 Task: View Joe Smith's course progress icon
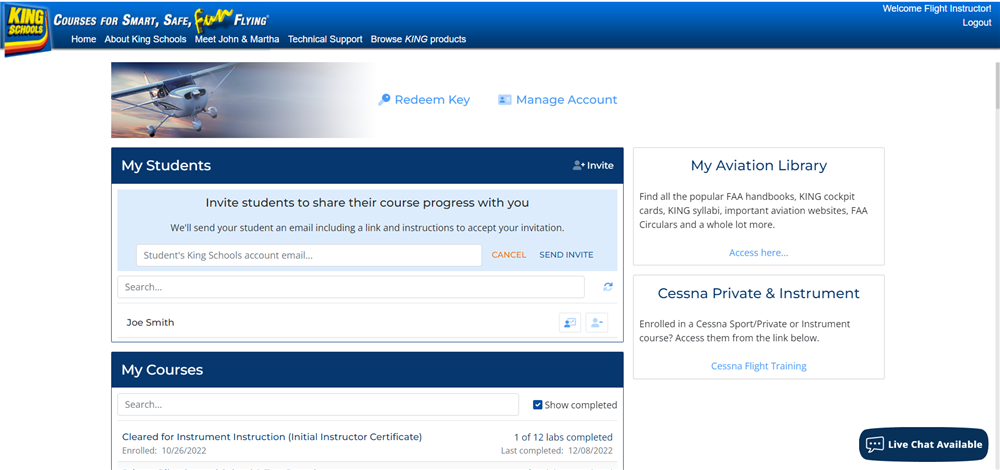point(570,323)
